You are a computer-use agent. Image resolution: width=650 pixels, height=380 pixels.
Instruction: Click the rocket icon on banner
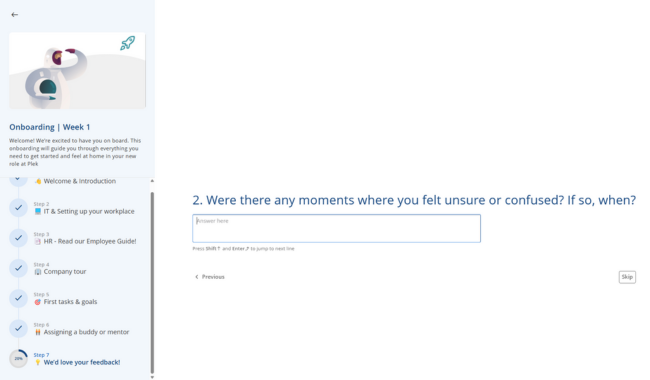(128, 43)
